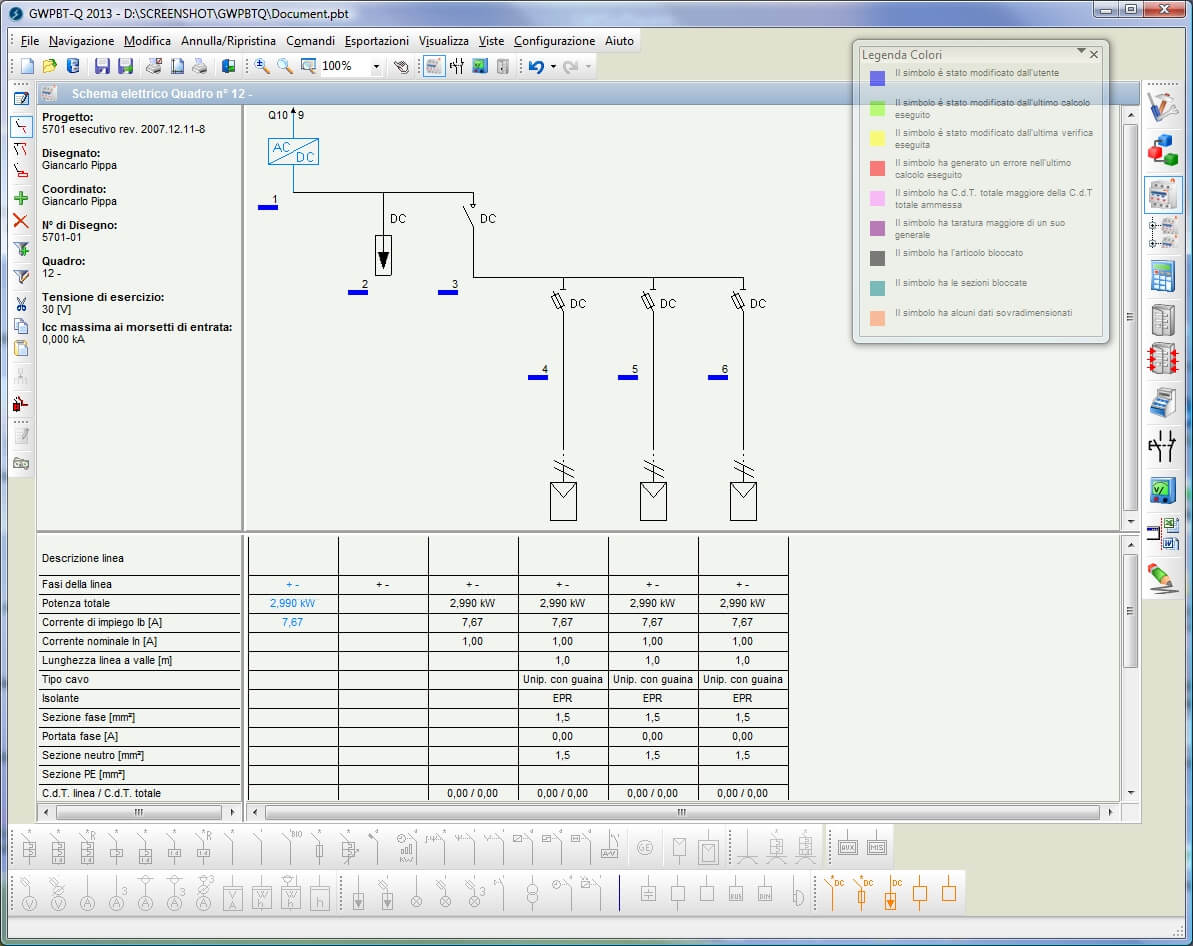The image size is (1193, 946).
Task: Click the scissors cut icon
Action: pyautogui.click(x=21, y=304)
